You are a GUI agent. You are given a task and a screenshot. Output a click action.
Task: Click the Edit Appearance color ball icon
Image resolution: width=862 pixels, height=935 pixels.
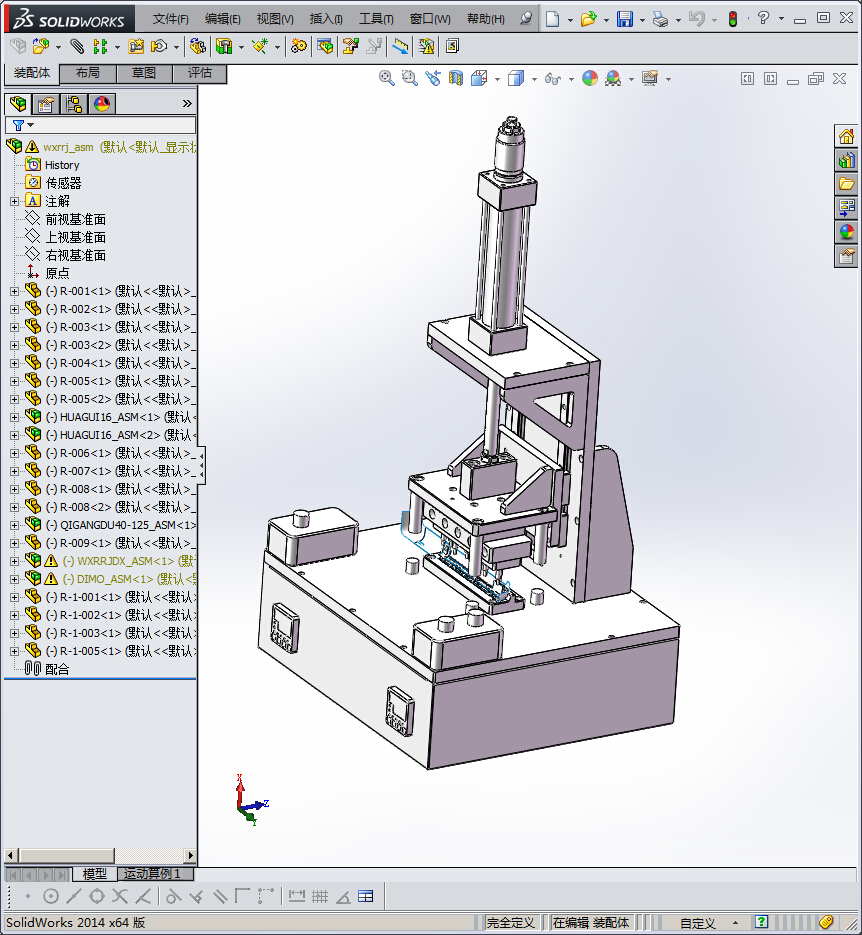590,78
